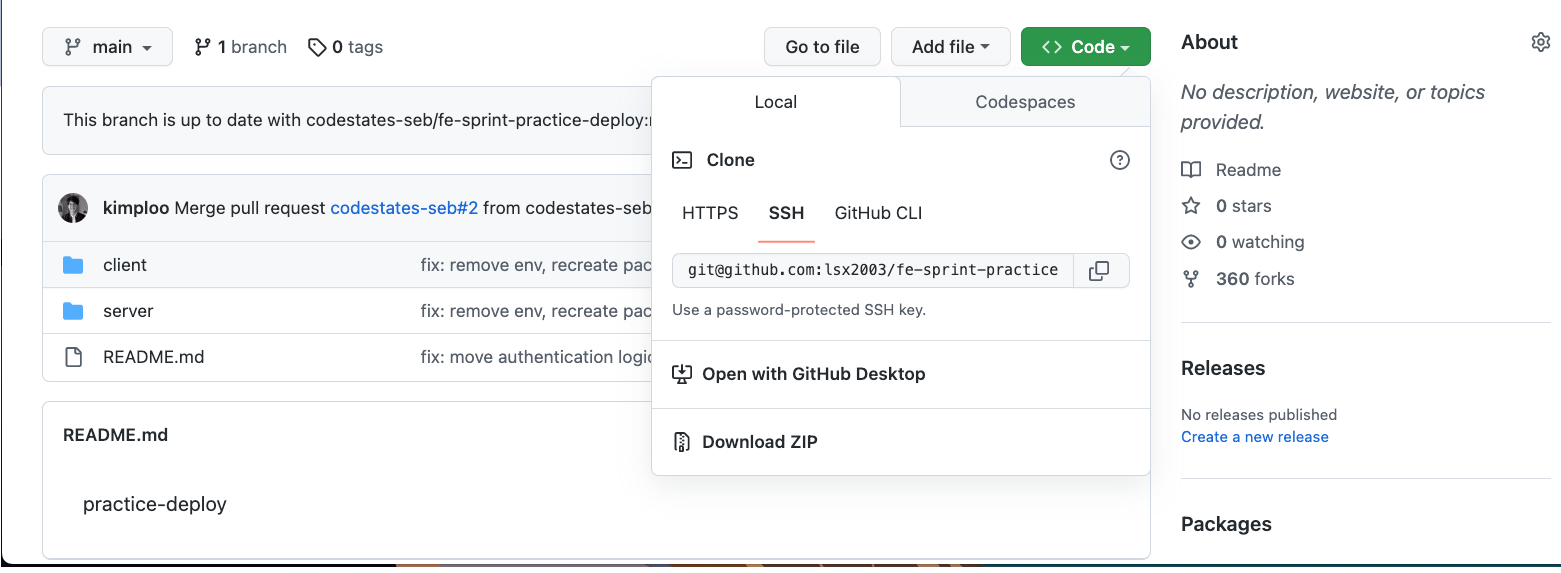Open the server folder
This screenshot has height=573, width=1561.
(x=128, y=311)
